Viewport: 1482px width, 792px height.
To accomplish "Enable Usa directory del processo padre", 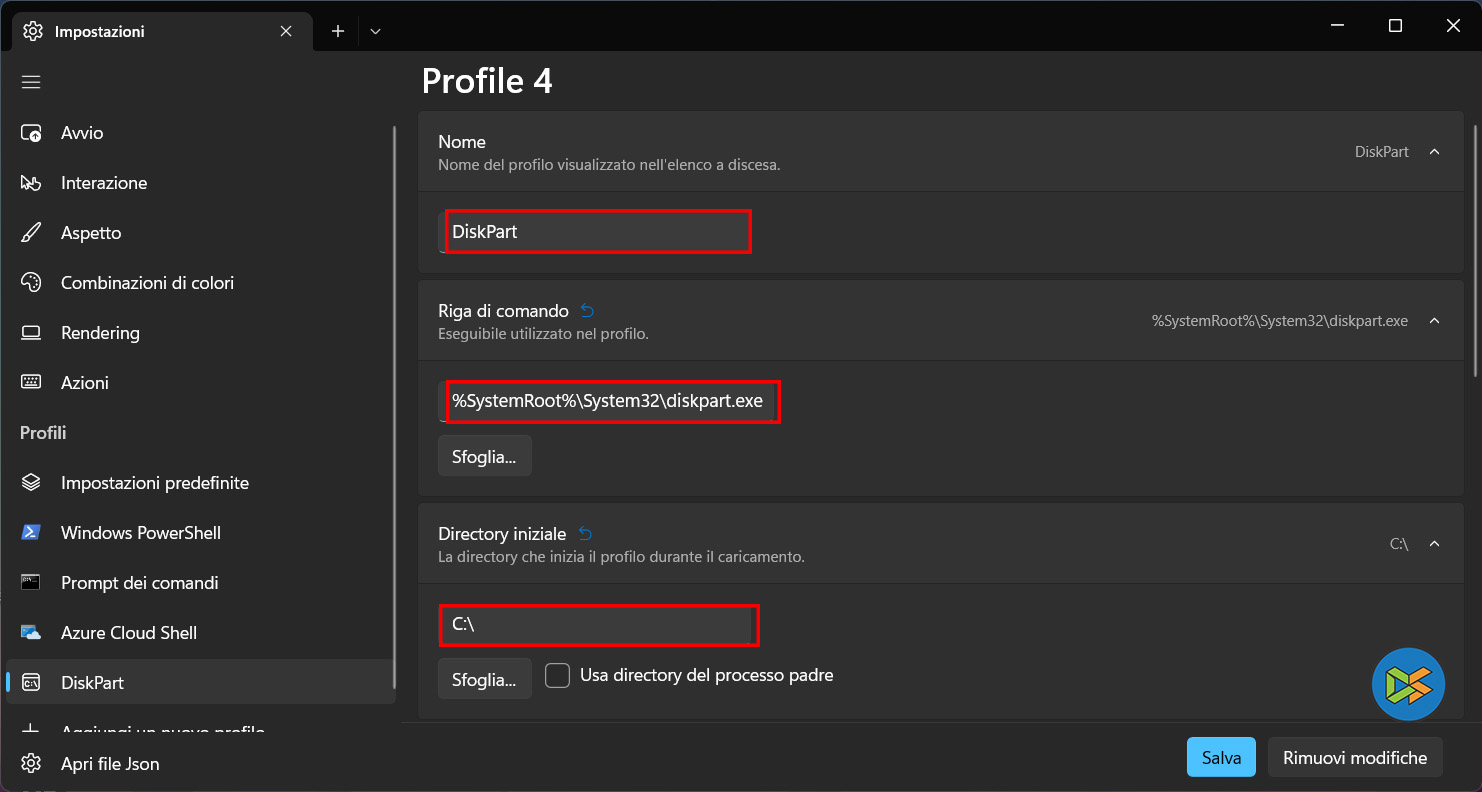I will point(557,676).
